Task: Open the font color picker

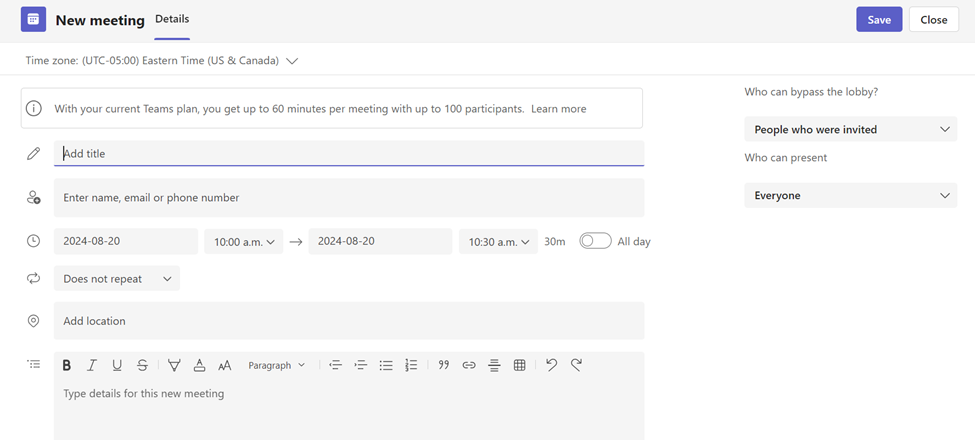Action: (x=199, y=366)
